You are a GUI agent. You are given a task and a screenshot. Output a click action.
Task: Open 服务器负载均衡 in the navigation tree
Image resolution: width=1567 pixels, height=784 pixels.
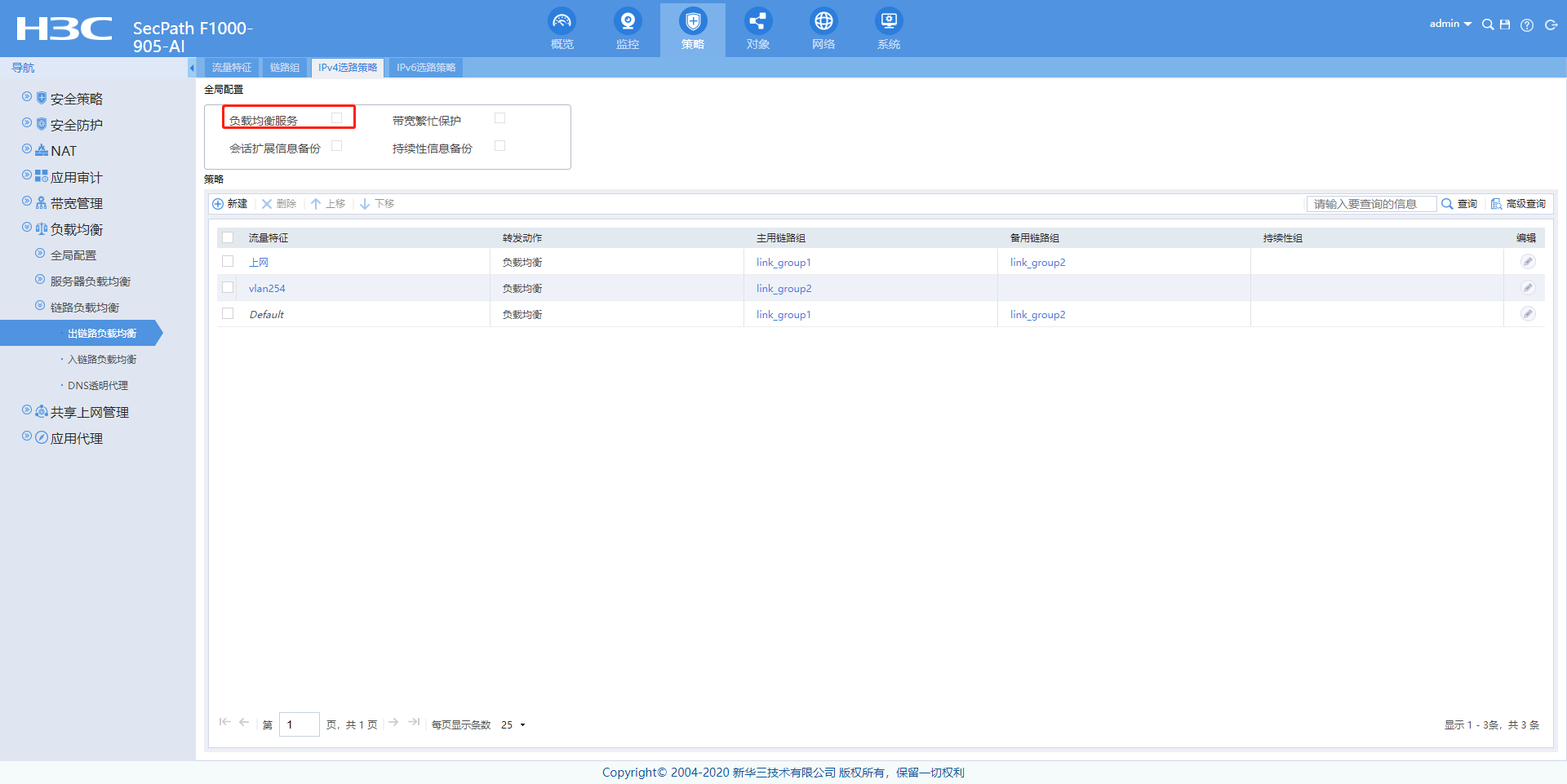click(x=91, y=281)
